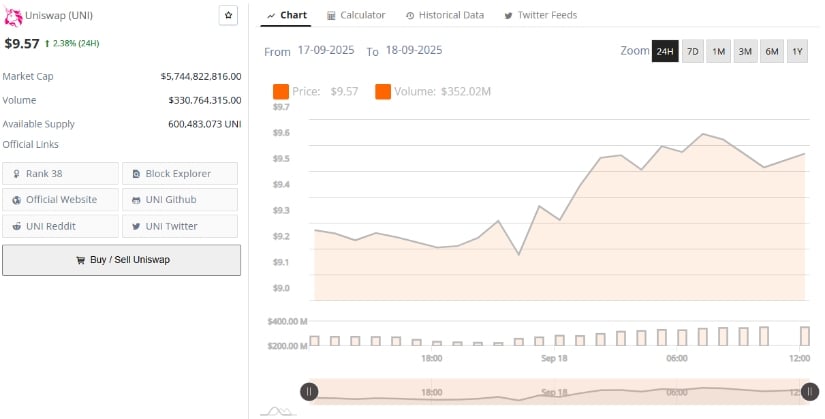
Task: Click the $400.00 M volume axis label
Action: 287,321
